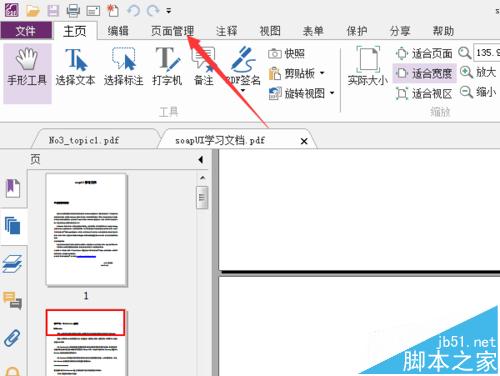Open the PDF Sign (PDF签名) tool
Image resolution: width=500 pixels, height=376 pixels.
[x=243, y=67]
